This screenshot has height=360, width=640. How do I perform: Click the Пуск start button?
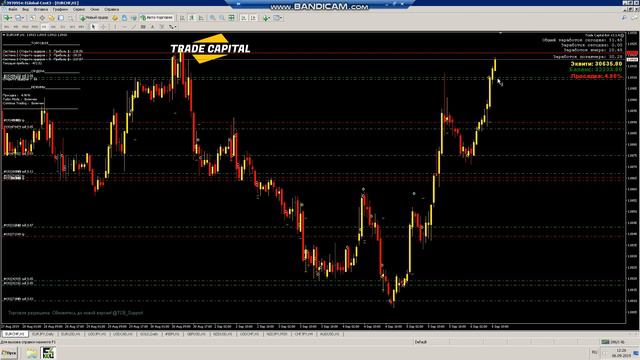[9, 353]
